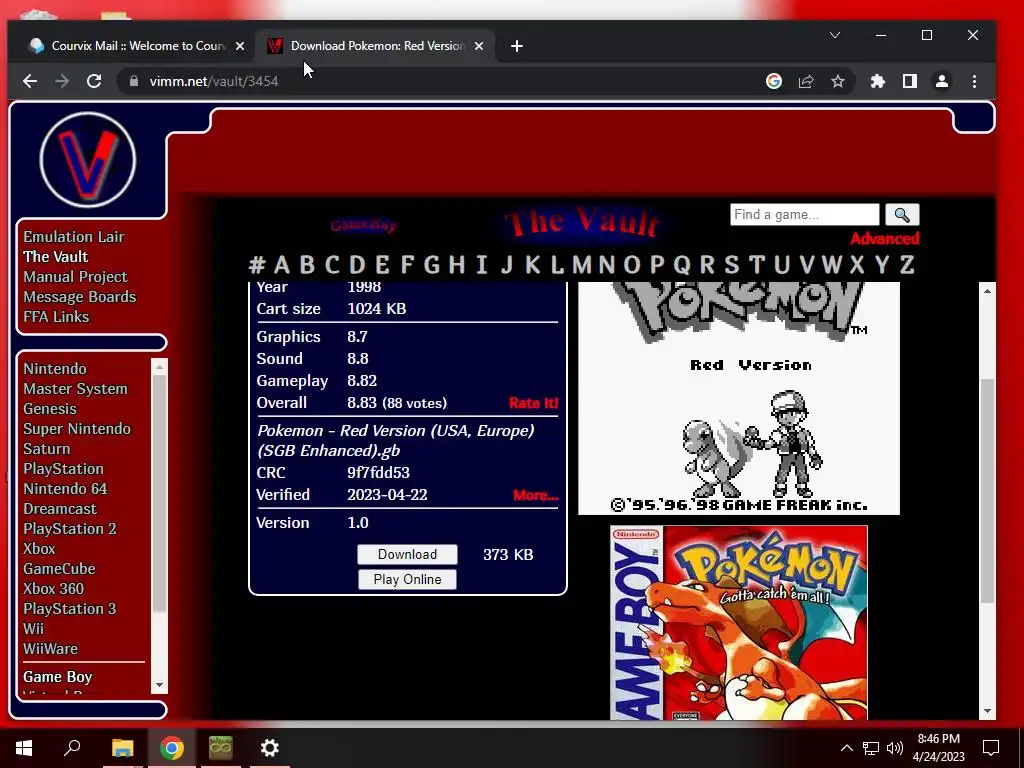Reload the page with refresh icon
This screenshot has width=1024, height=768.
[x=94, y=81]
